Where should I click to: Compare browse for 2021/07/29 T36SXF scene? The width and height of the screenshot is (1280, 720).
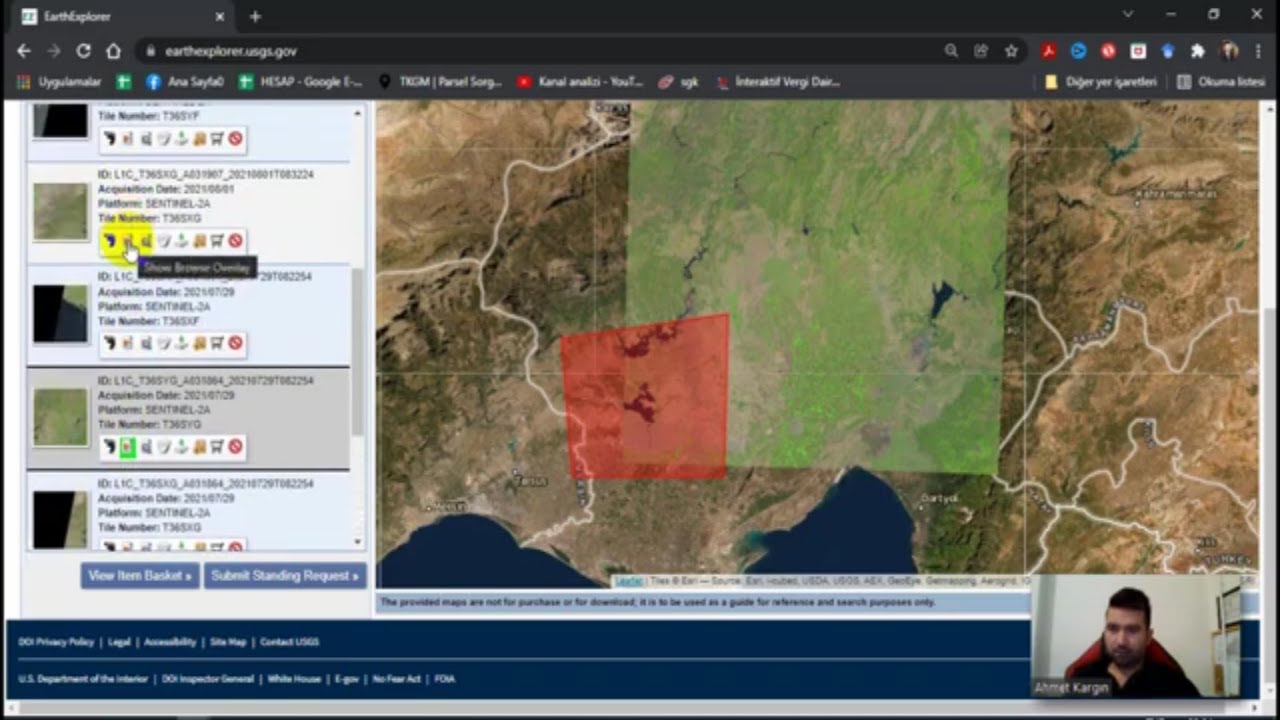coord(146,344)
